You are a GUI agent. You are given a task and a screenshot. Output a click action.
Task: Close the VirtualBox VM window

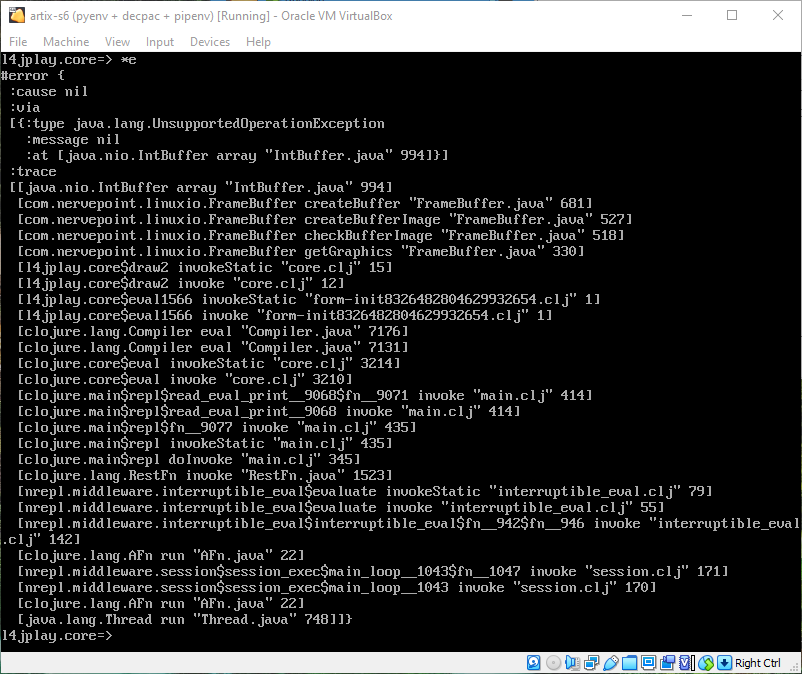(x=778, y=15)
